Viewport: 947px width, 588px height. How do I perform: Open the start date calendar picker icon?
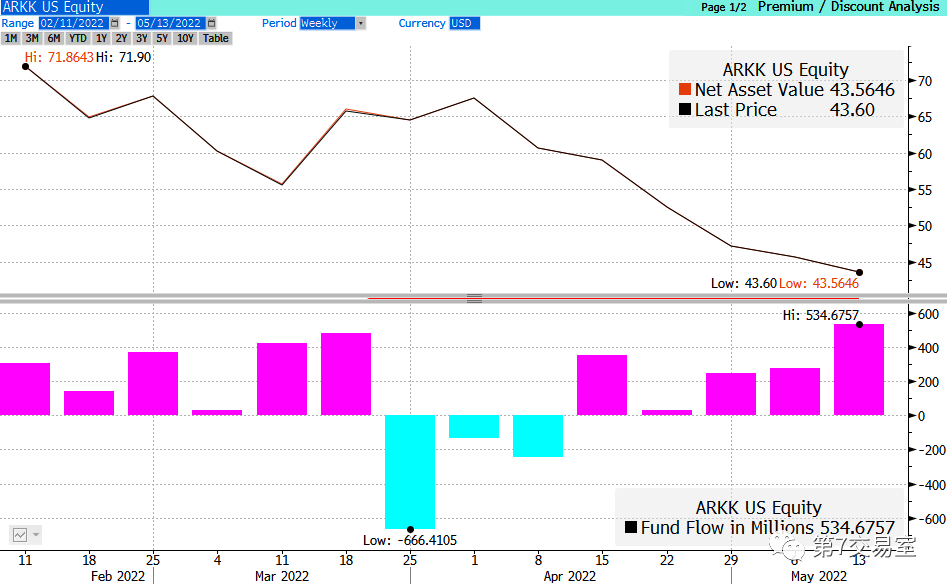[115, 23]
